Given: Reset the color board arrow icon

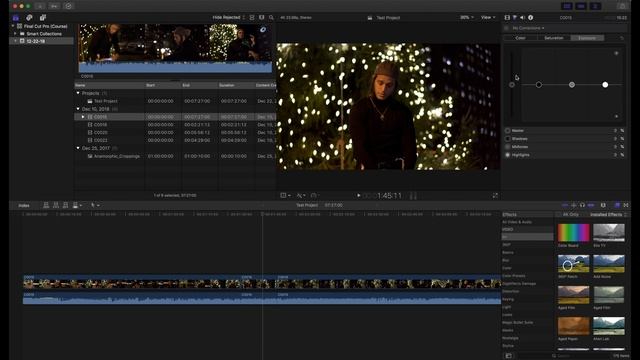Looking at the screenshot, I should [622, 38].
